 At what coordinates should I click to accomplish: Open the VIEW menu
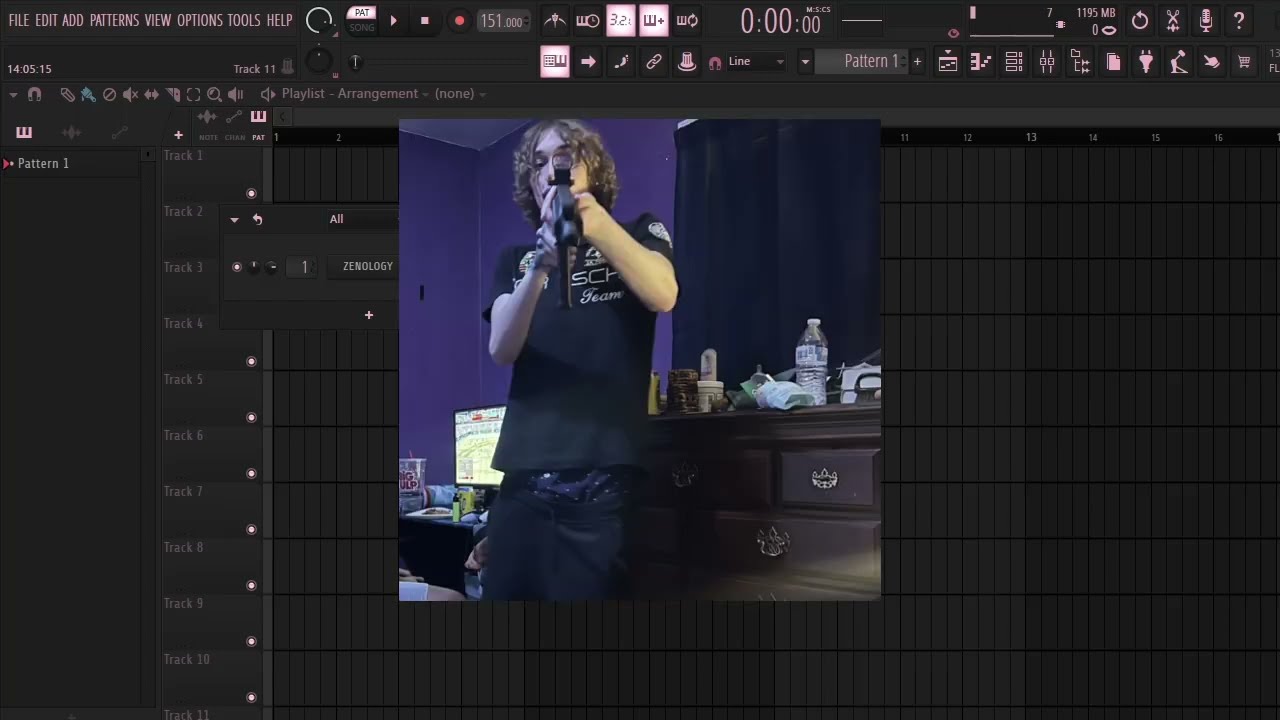pos(158,20)
